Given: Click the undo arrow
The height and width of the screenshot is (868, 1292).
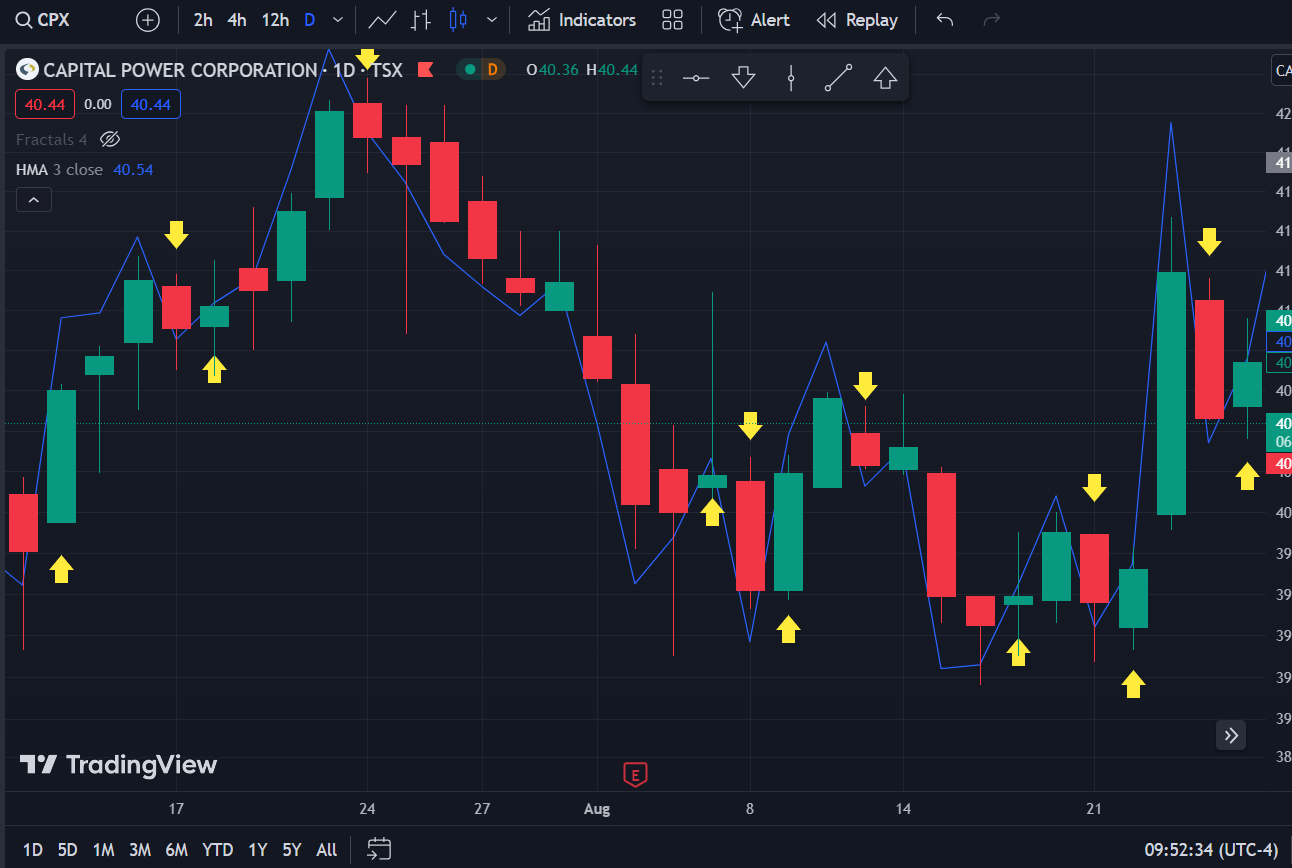Looking at the screenshot, I should (943, 19).
